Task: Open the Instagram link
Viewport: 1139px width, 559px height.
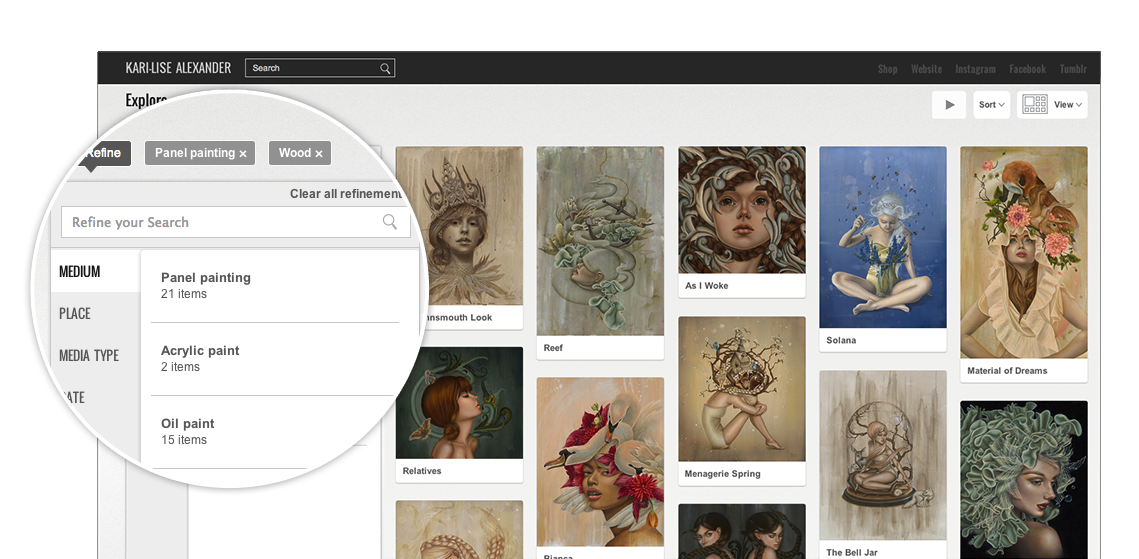Action: coord(975,69)
